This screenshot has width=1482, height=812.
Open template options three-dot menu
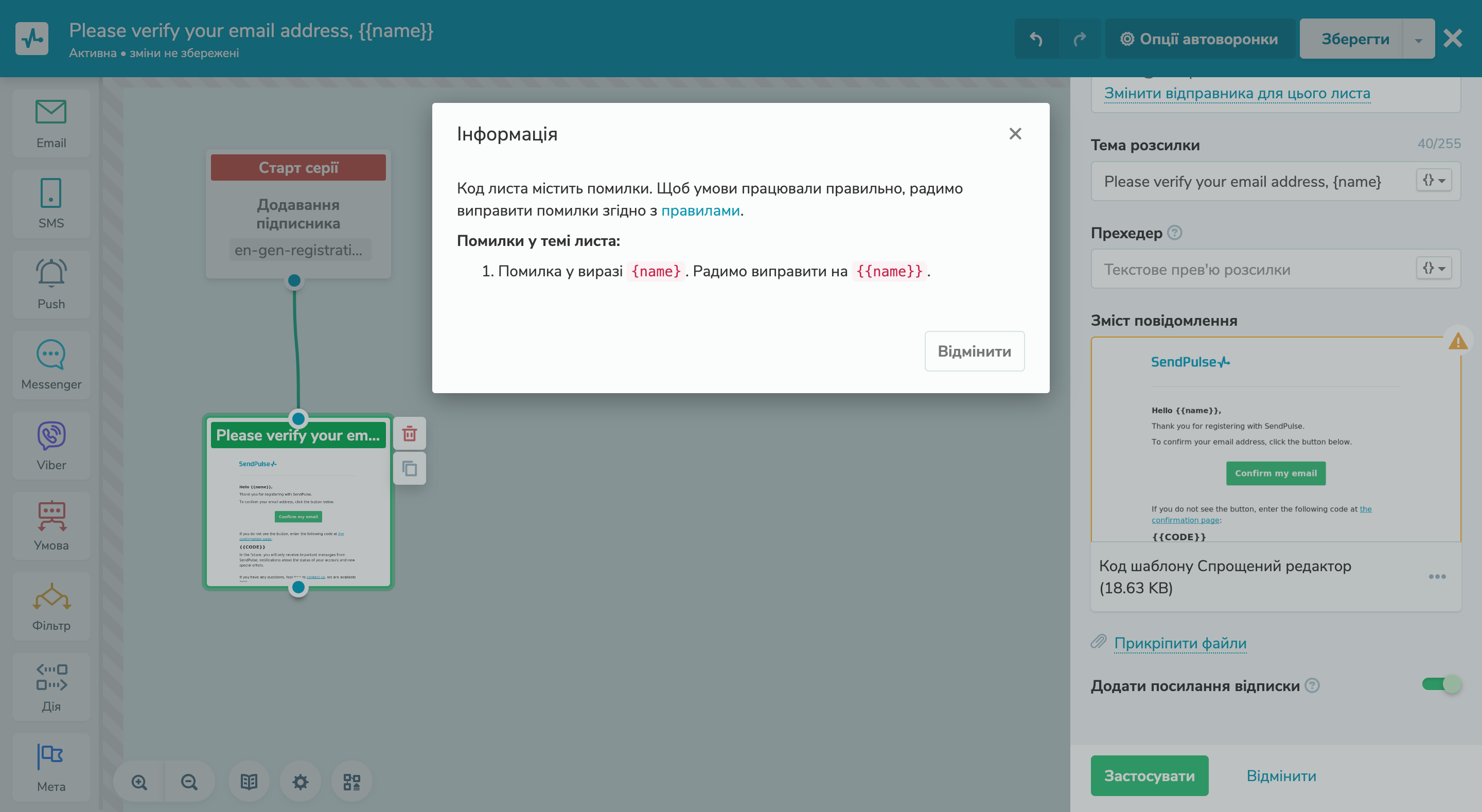click(x=1437, y=576)
